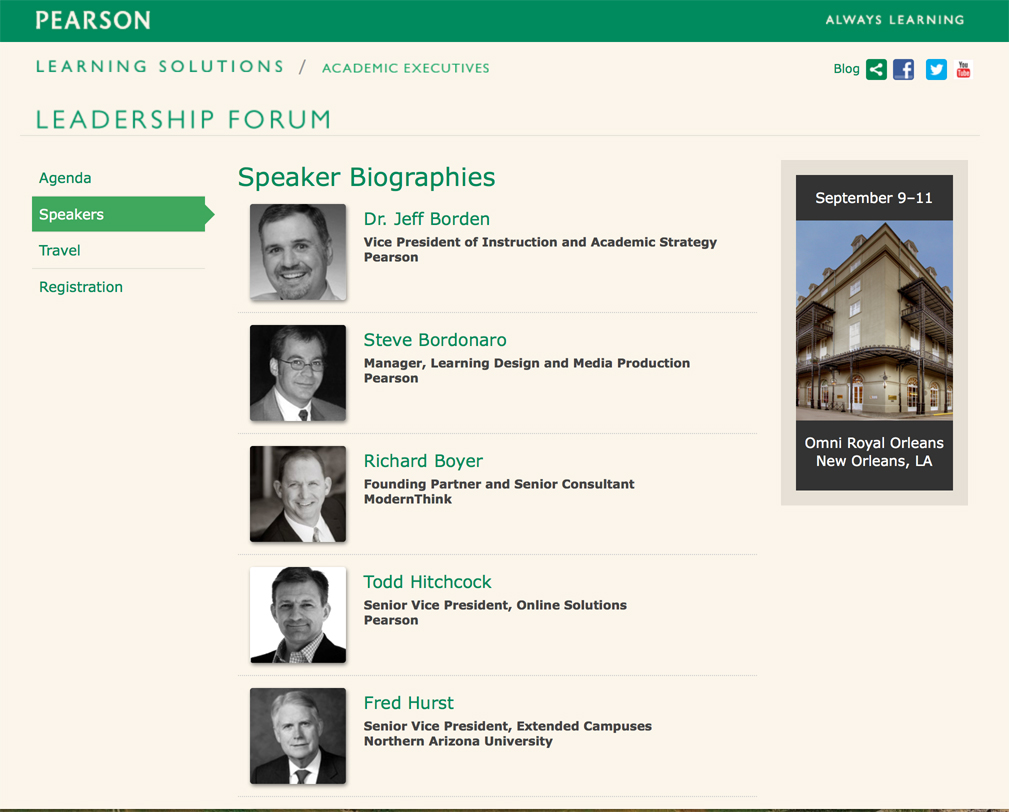
Task: Click the Pearson logo
Action: [93, 20]
